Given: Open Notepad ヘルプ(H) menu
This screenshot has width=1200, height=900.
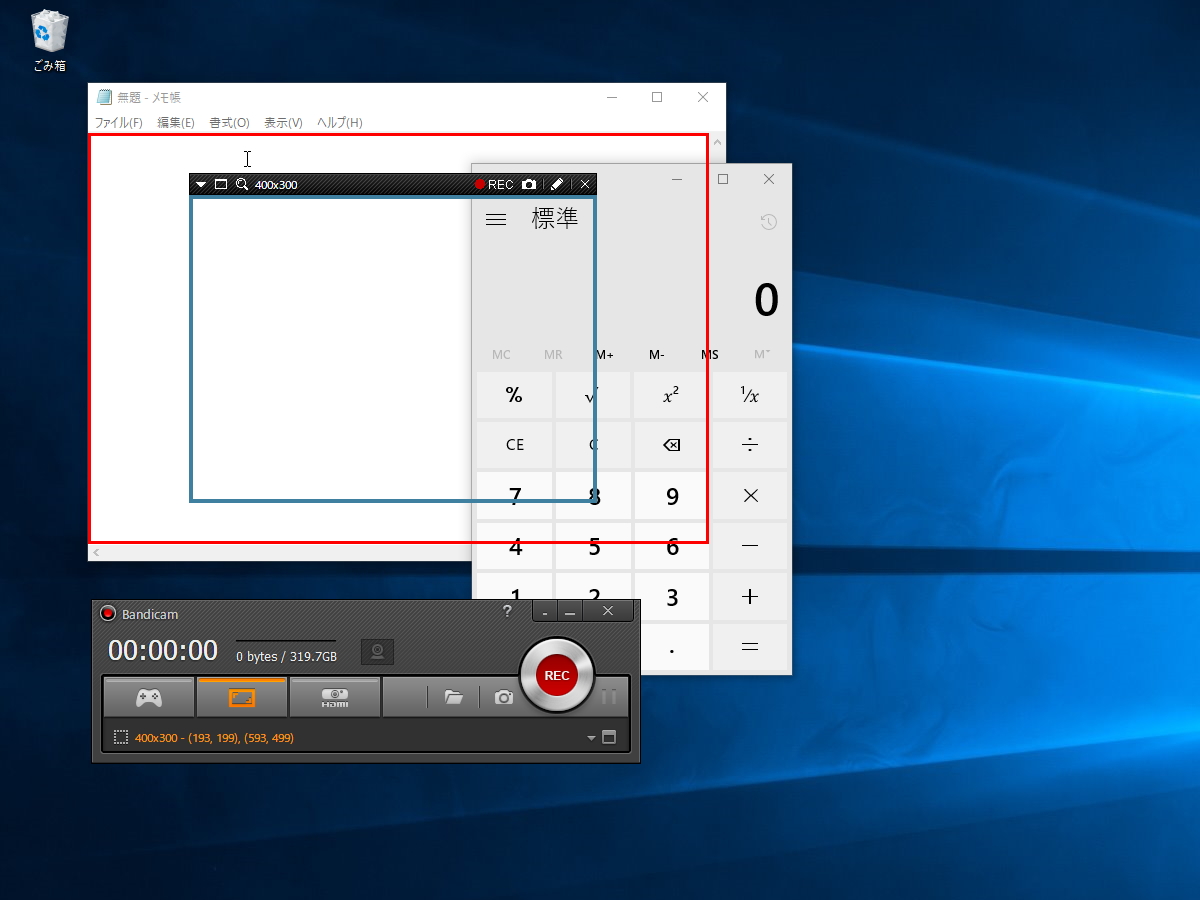Looking at the screenshot, I should pos(340,123).
